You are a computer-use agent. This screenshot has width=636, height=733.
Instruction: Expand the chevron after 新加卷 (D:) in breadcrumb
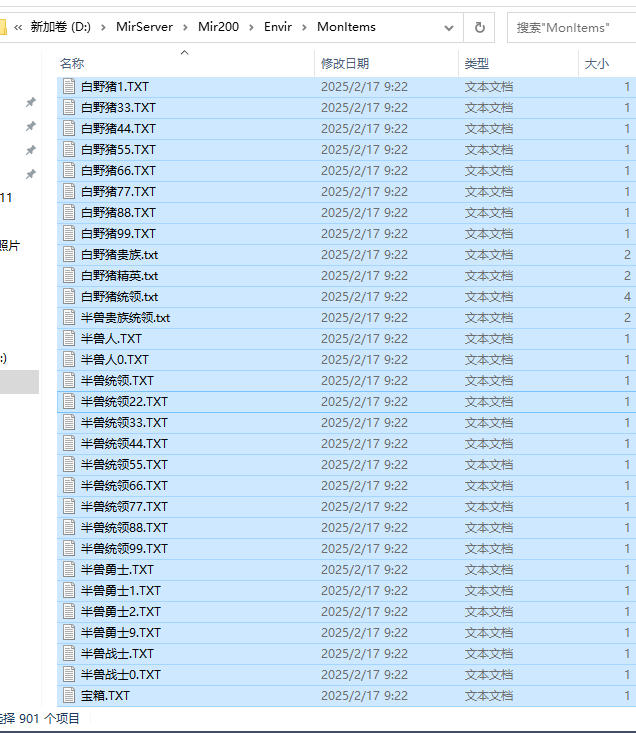(103, 28)
